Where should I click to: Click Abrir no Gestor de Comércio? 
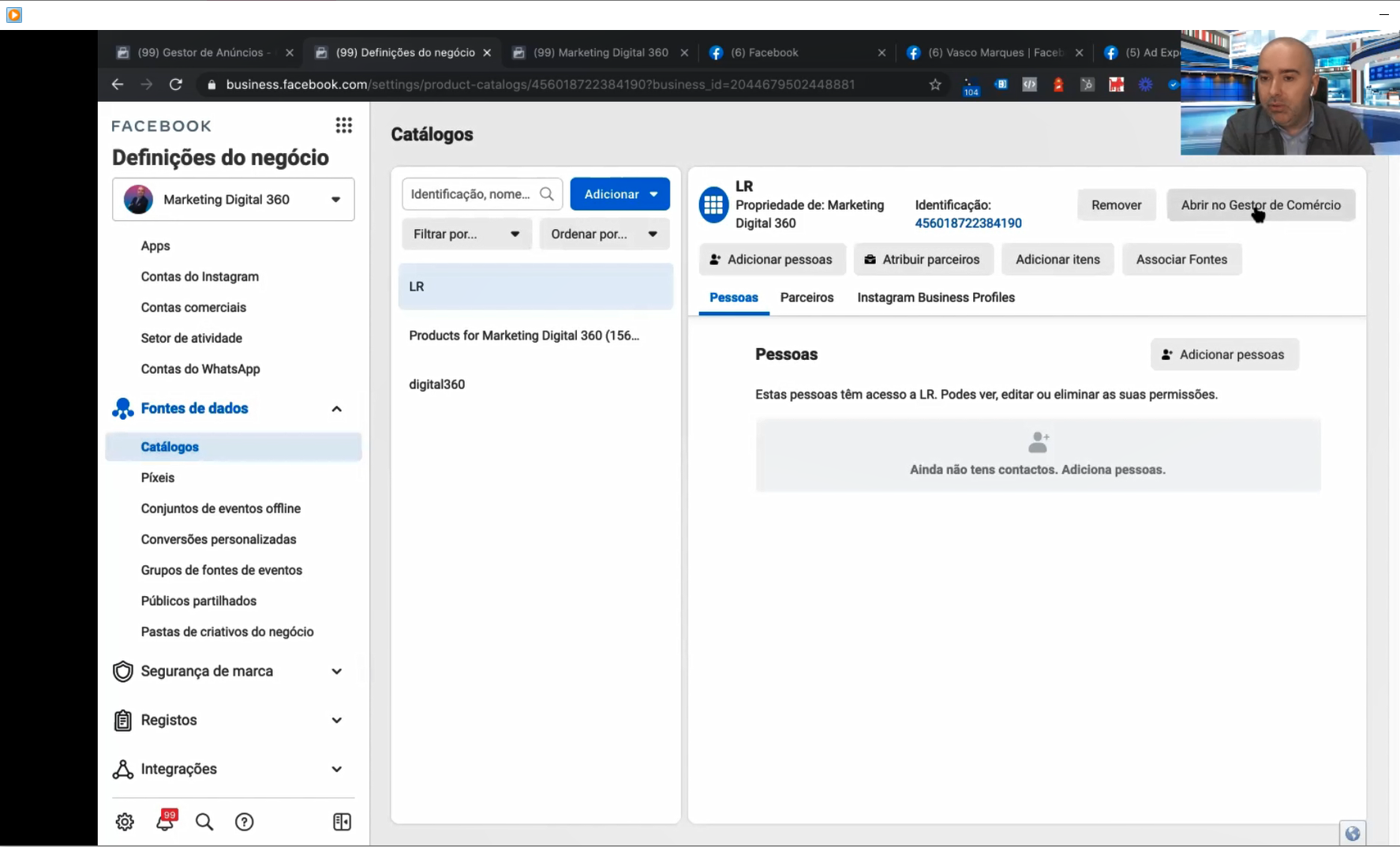(1260, 204)
